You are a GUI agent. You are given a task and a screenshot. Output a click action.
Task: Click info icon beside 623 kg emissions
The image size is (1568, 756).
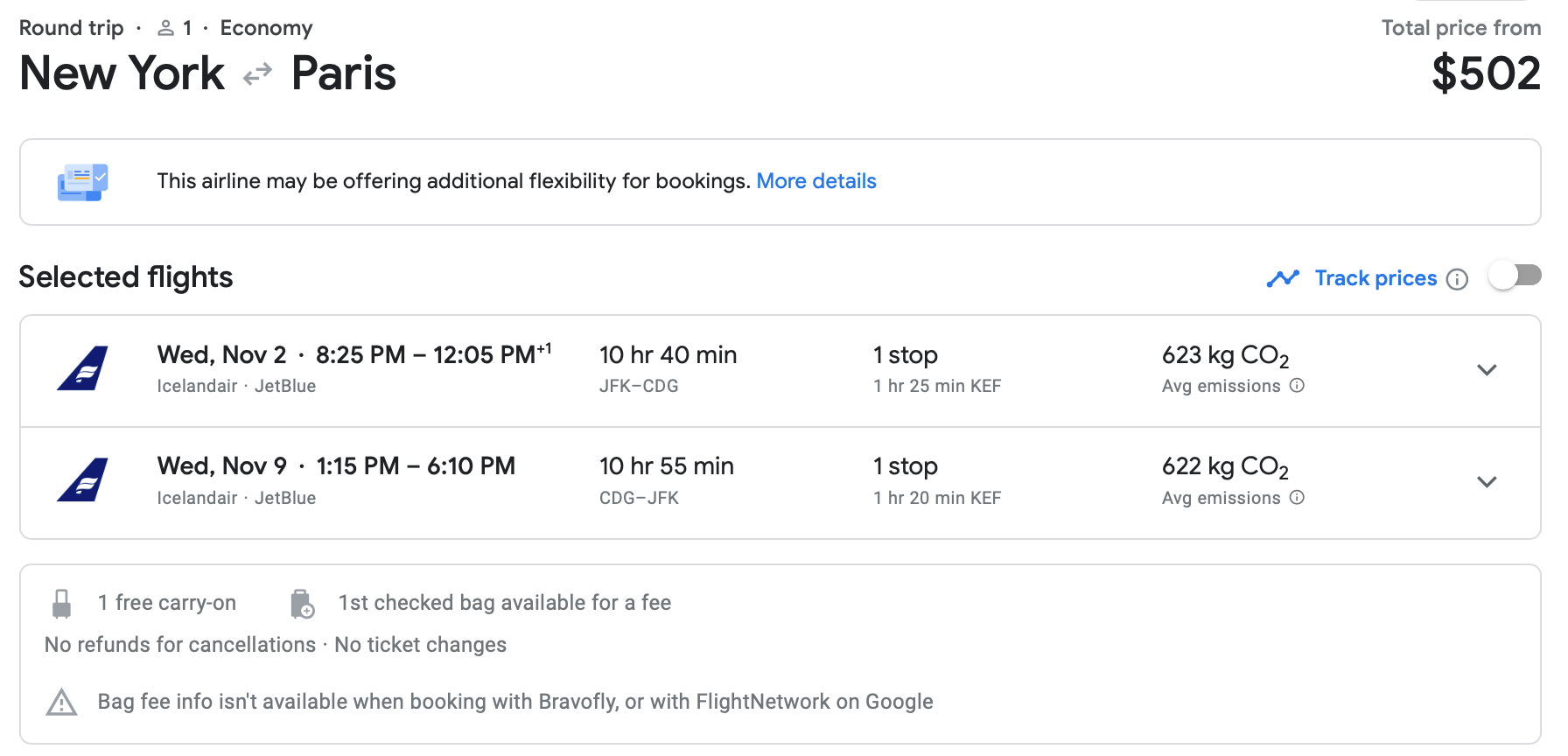1298,386
